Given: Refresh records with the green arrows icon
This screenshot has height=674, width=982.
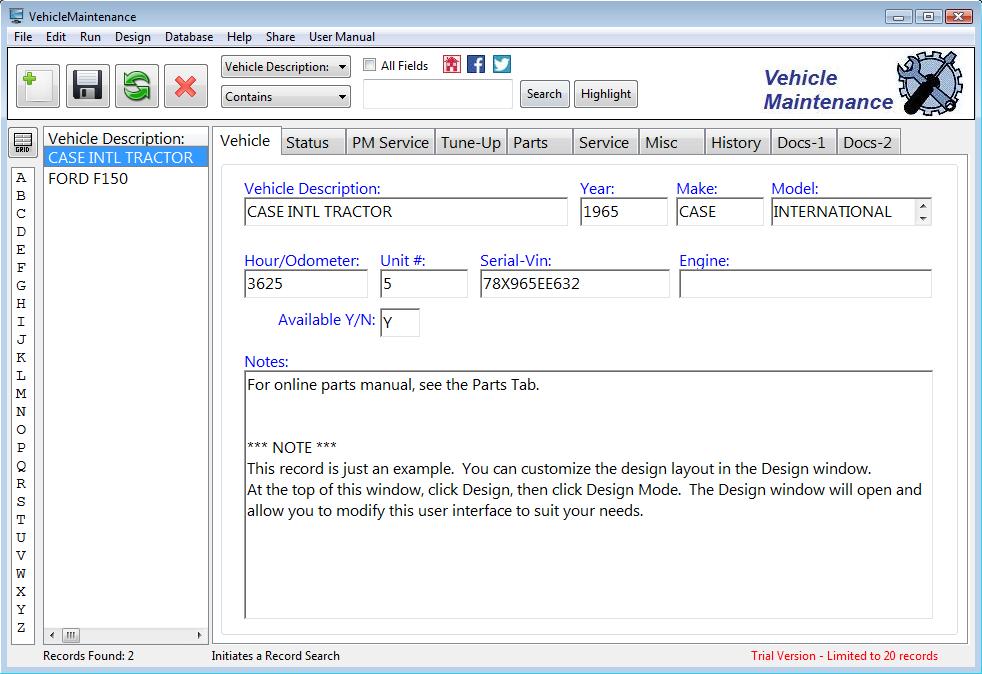Looking at the screenshot, I should 137,86.
